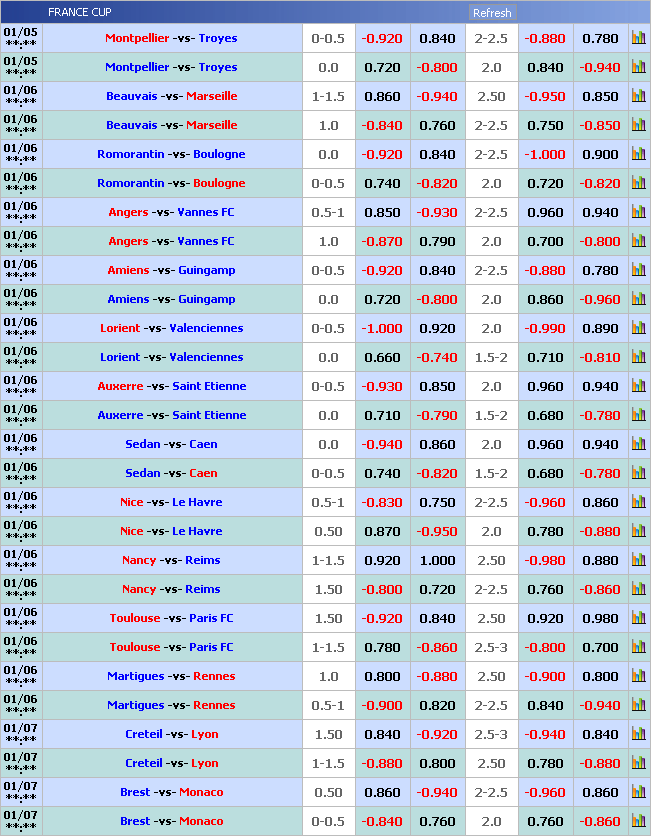This screenshot has height=836, width=651.
Task: Open Amiens -vs- Guingamp match with 0-0.5 handicap
Action: (171, 270)
